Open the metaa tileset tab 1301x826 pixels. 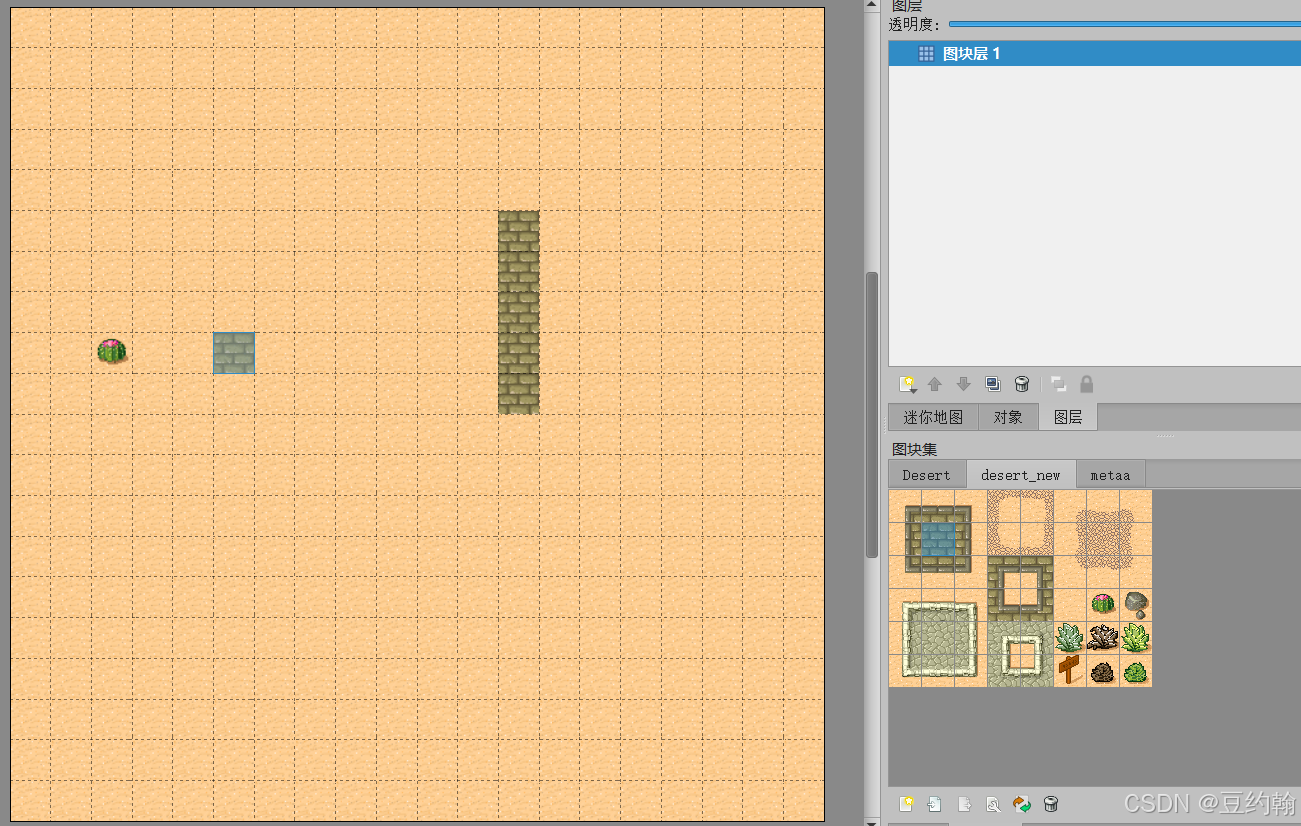coord(1110,475)
